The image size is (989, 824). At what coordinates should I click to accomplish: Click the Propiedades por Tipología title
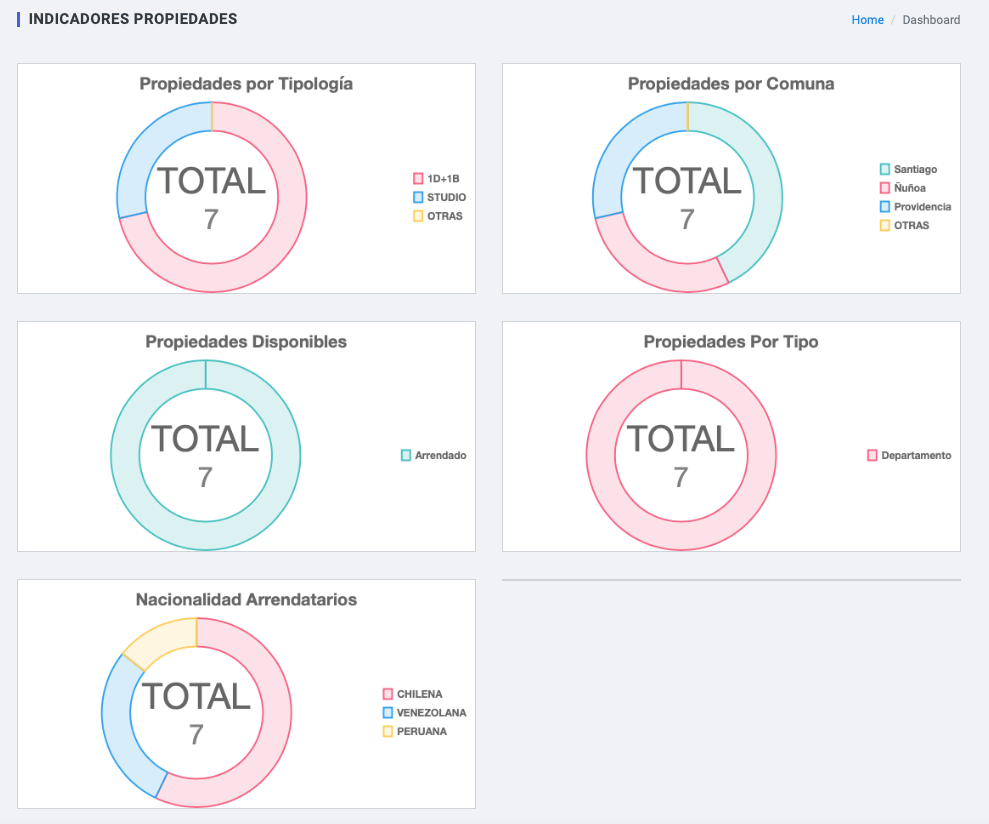(246, 84)
